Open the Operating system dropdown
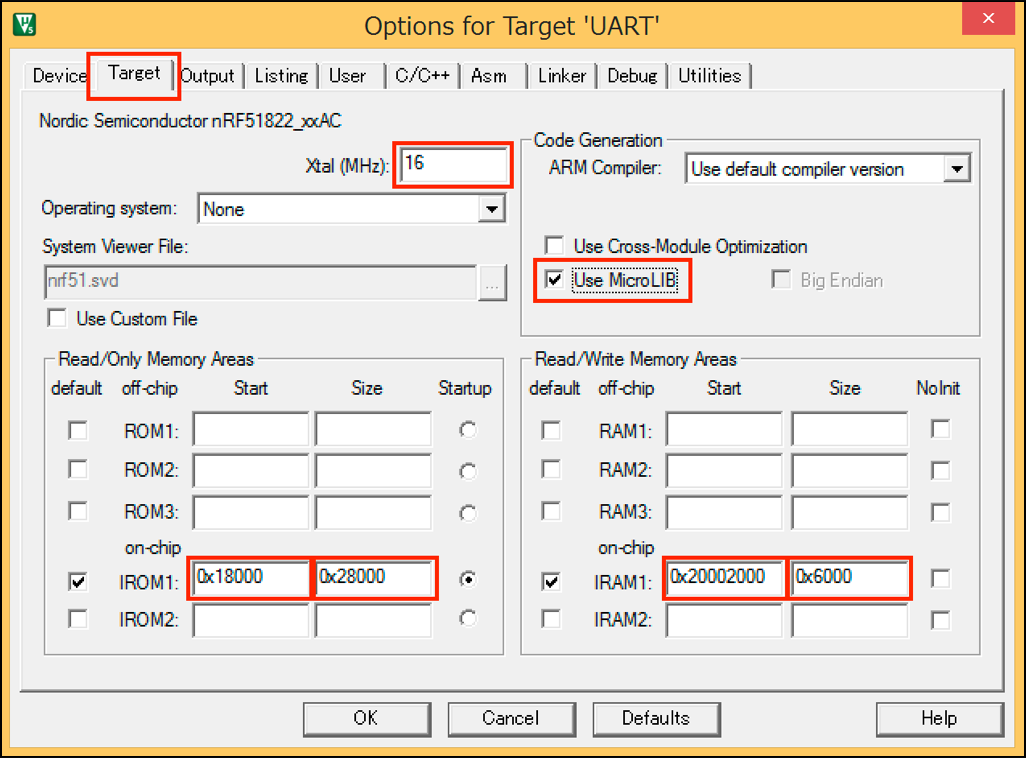 490,209
